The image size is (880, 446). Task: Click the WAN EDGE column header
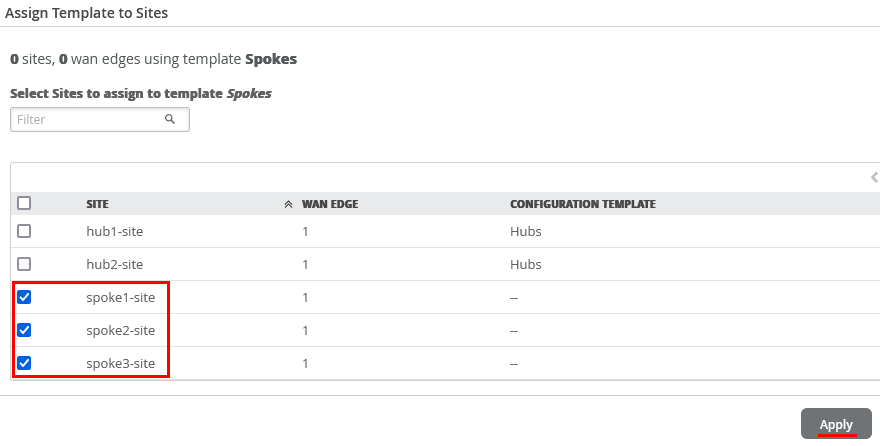(329, 204)
